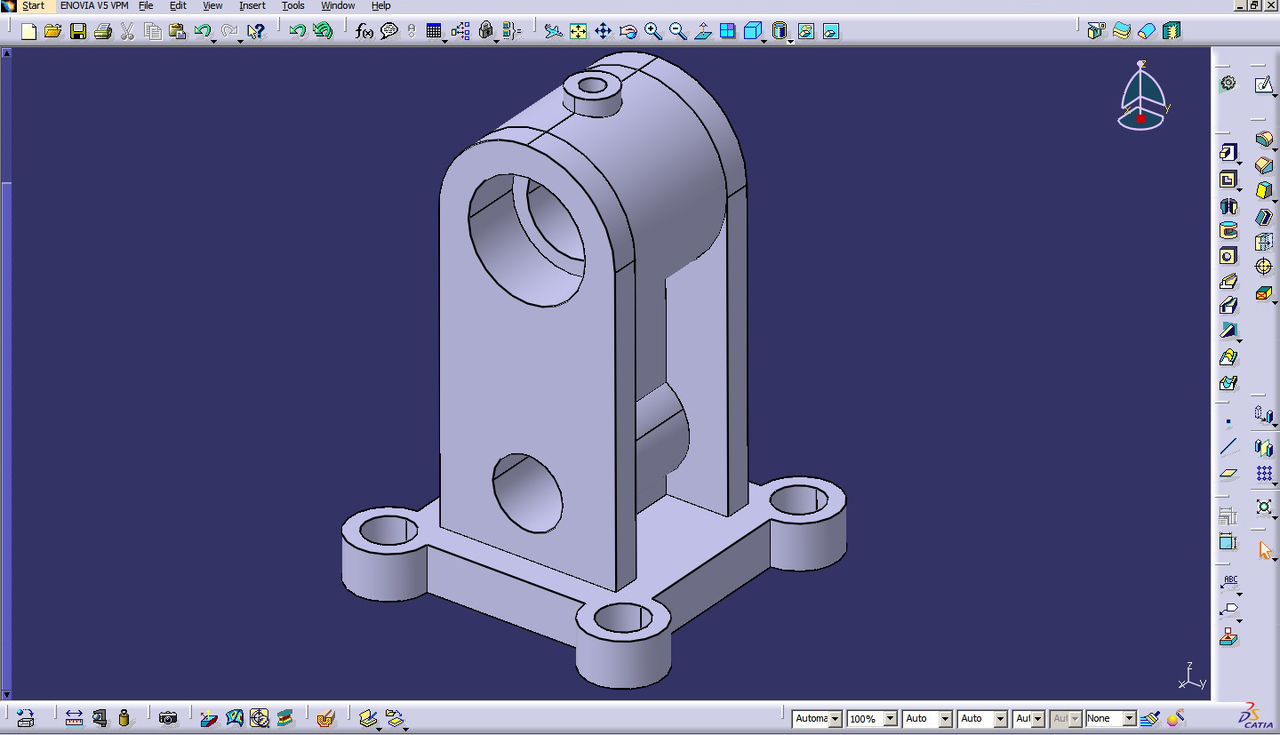Fit All In the view
Screen dimensions: 1280x735
click(x=578, y=31)
